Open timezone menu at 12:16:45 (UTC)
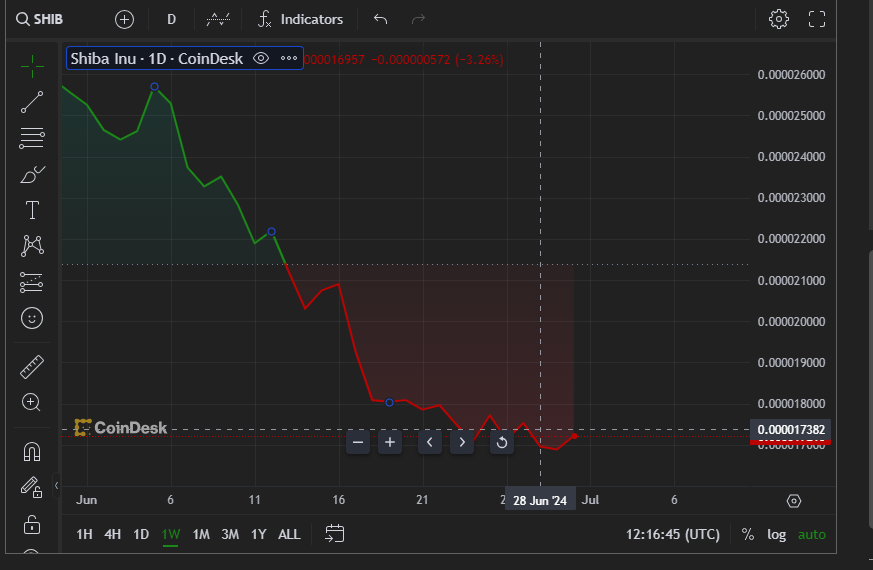The image size is (873, 570). click(673, 534)
